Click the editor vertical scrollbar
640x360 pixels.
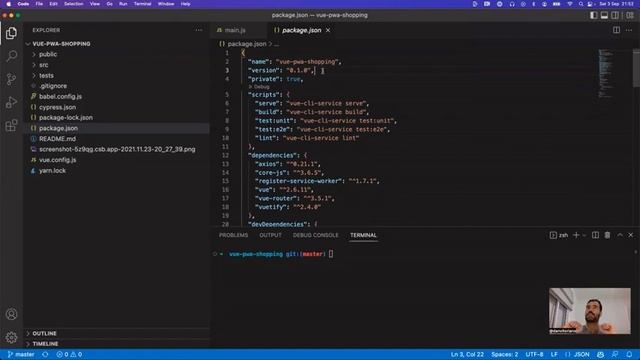(636, 68)
